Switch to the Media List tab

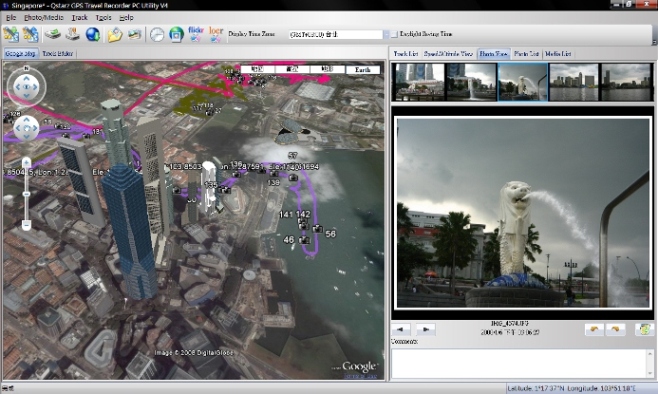pyautogui.click(x=558, y=54)
